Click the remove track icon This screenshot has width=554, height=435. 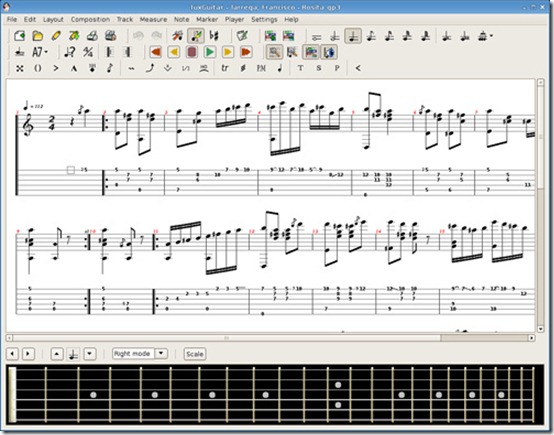point(288,36)
